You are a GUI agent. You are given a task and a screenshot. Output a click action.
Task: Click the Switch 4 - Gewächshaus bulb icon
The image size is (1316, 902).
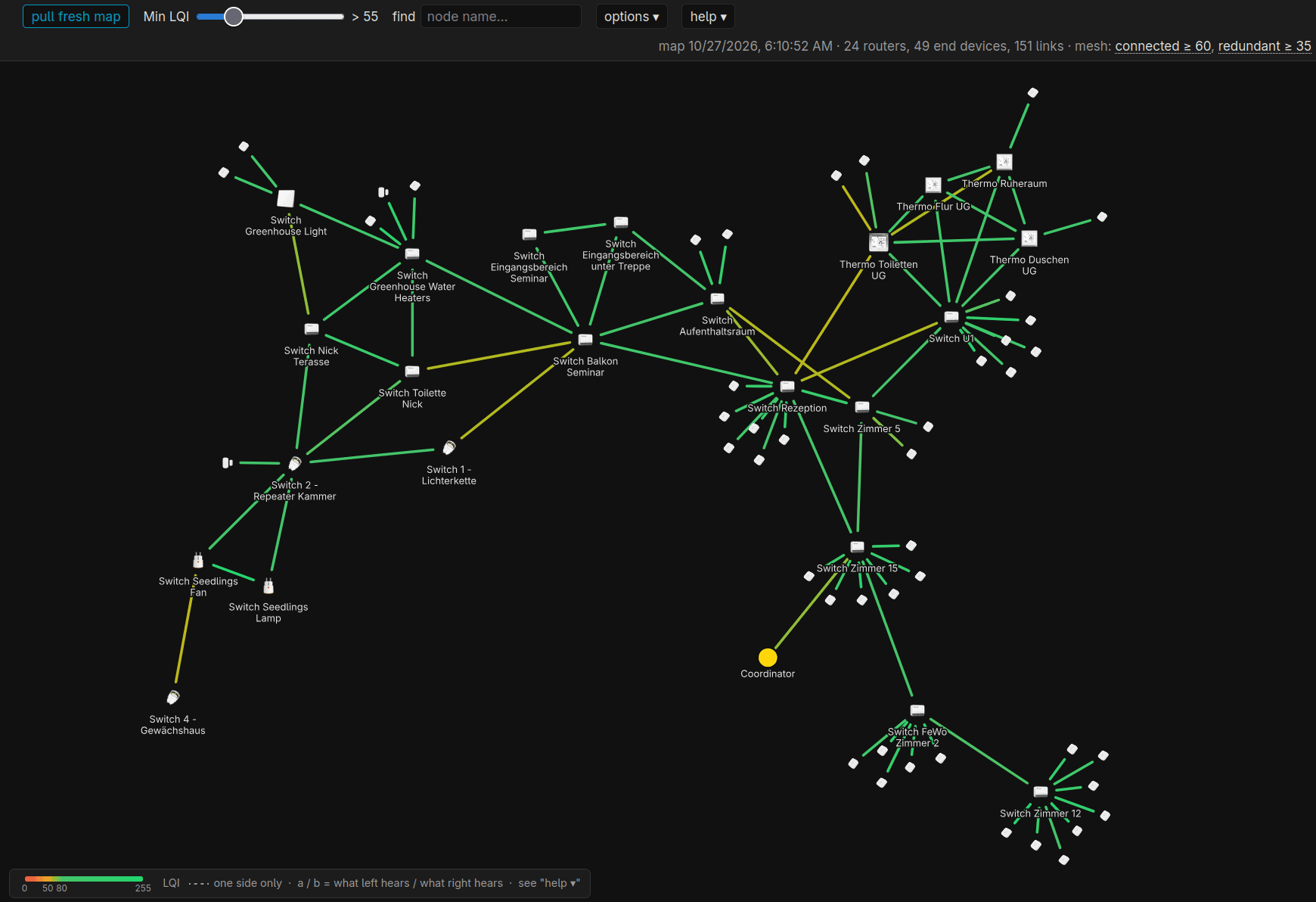click(x=173, y=697)
